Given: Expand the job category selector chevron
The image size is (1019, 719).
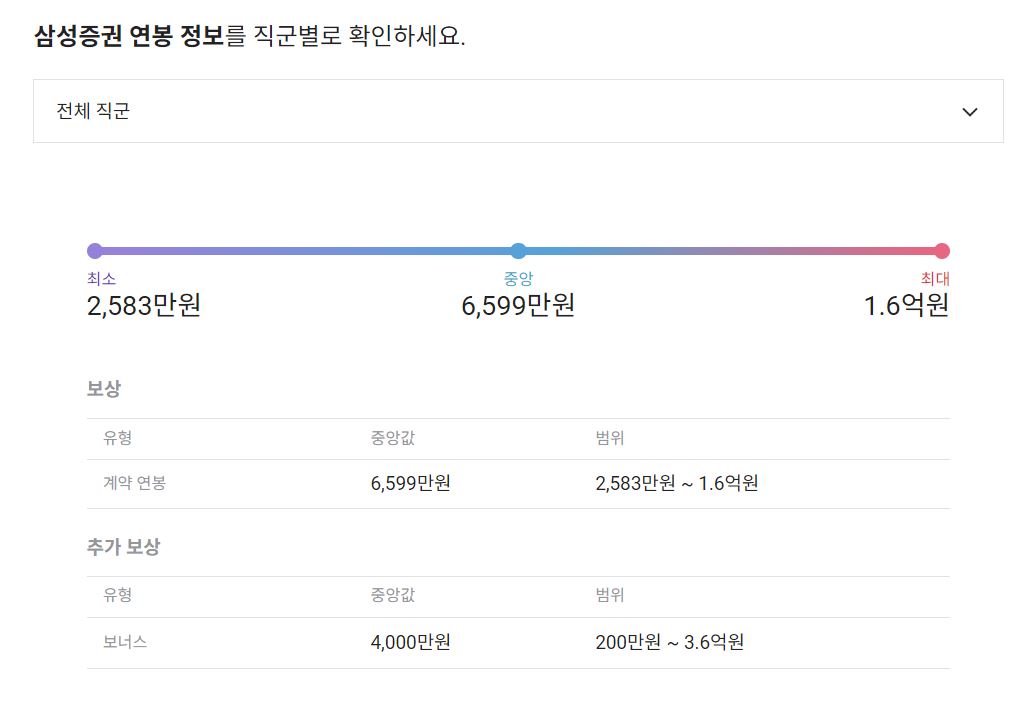Looking at the screenshot, I should point(968,111).
